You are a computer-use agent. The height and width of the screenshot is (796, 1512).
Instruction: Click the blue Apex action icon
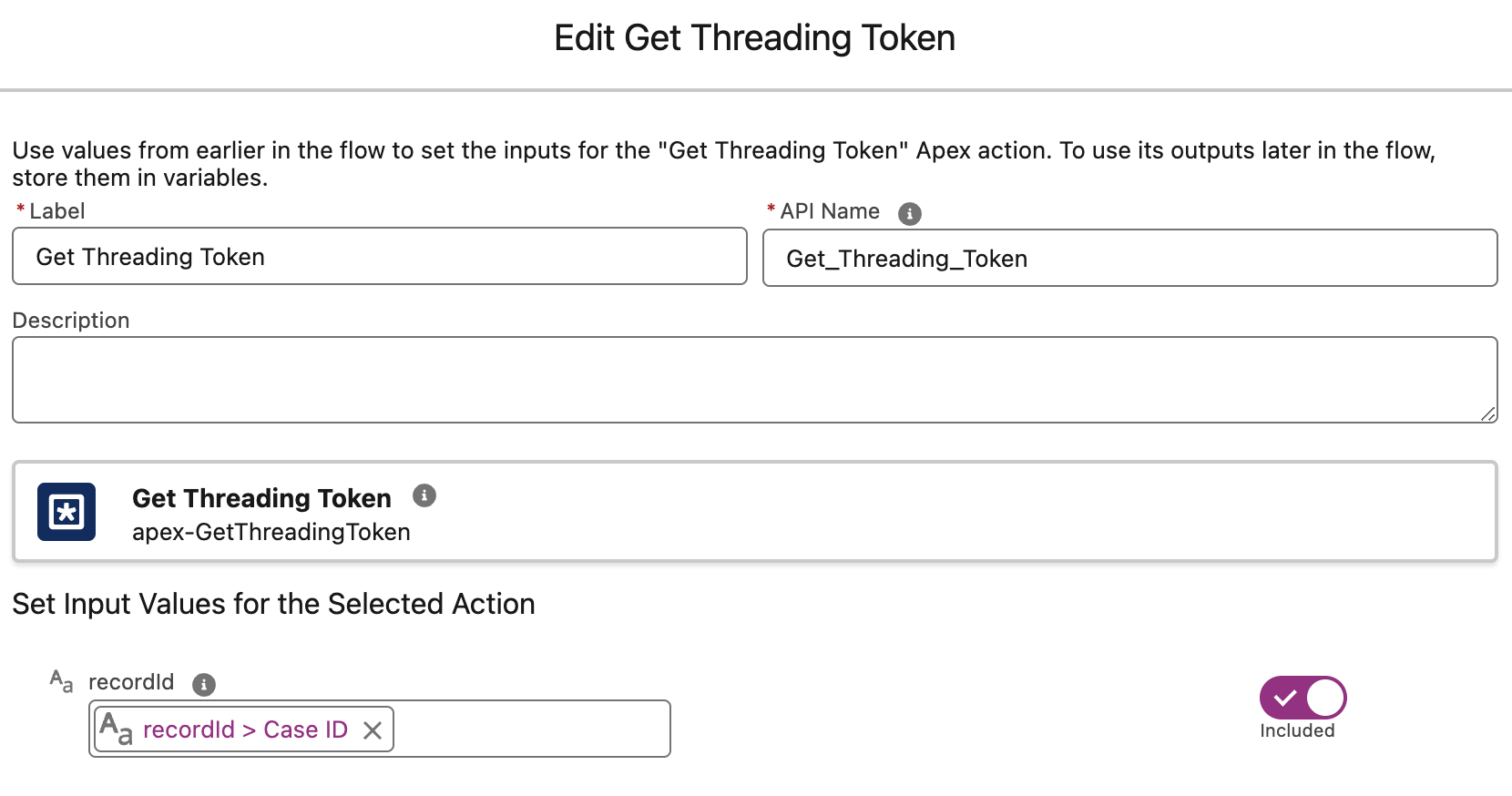point(66,511)
